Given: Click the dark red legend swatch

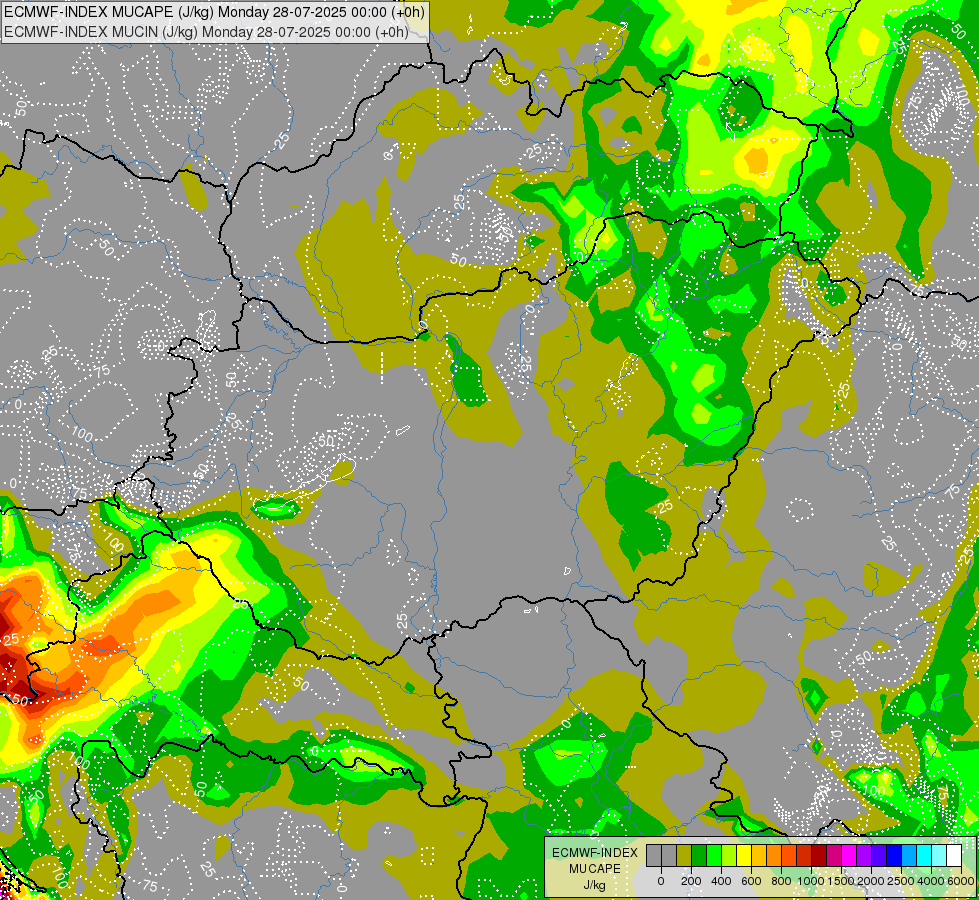Looking at the screenshot, I should (819, 856).
